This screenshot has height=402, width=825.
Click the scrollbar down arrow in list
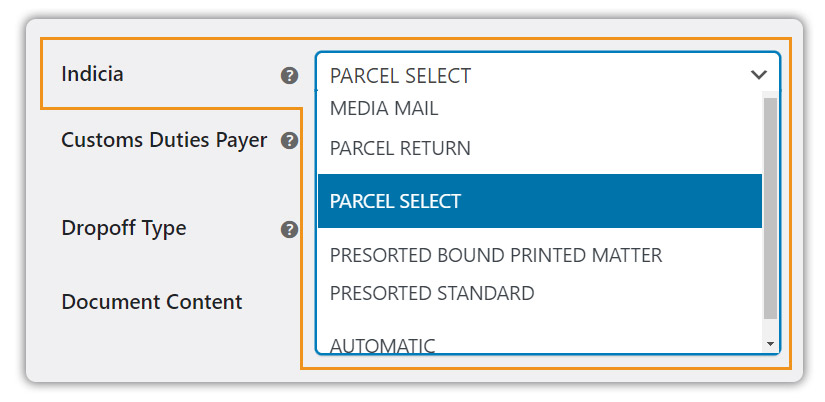point(771,344)
